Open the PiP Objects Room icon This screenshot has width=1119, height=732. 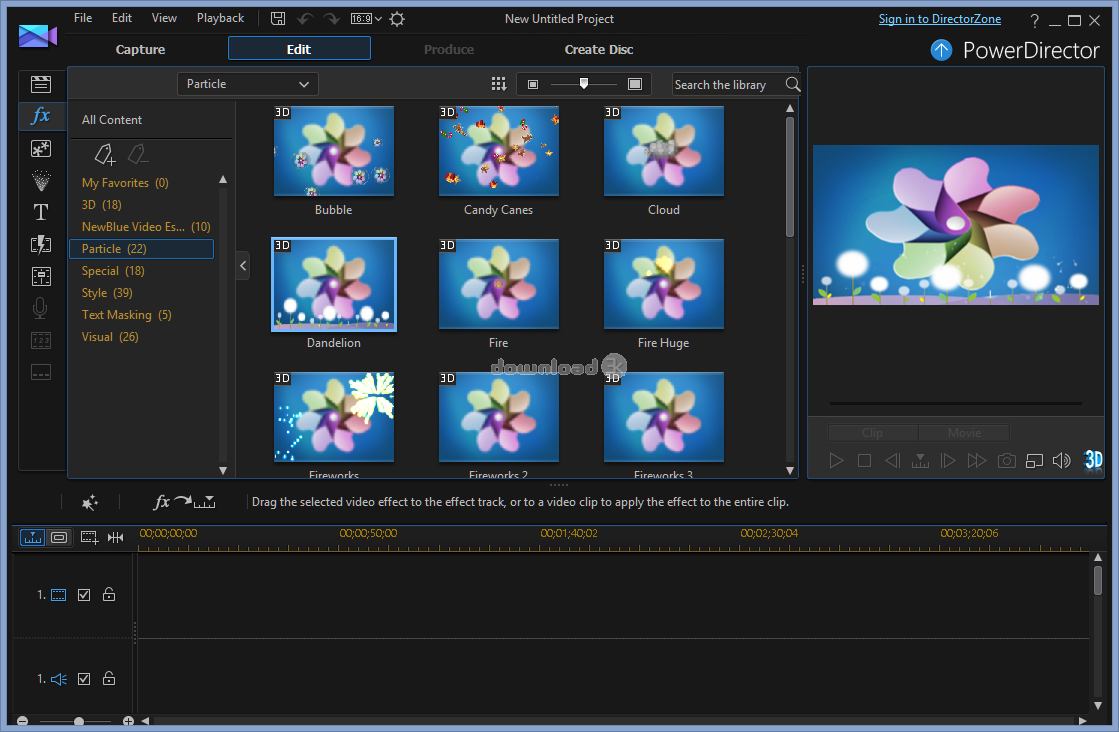pyautogui.click(x=40, y=148)
